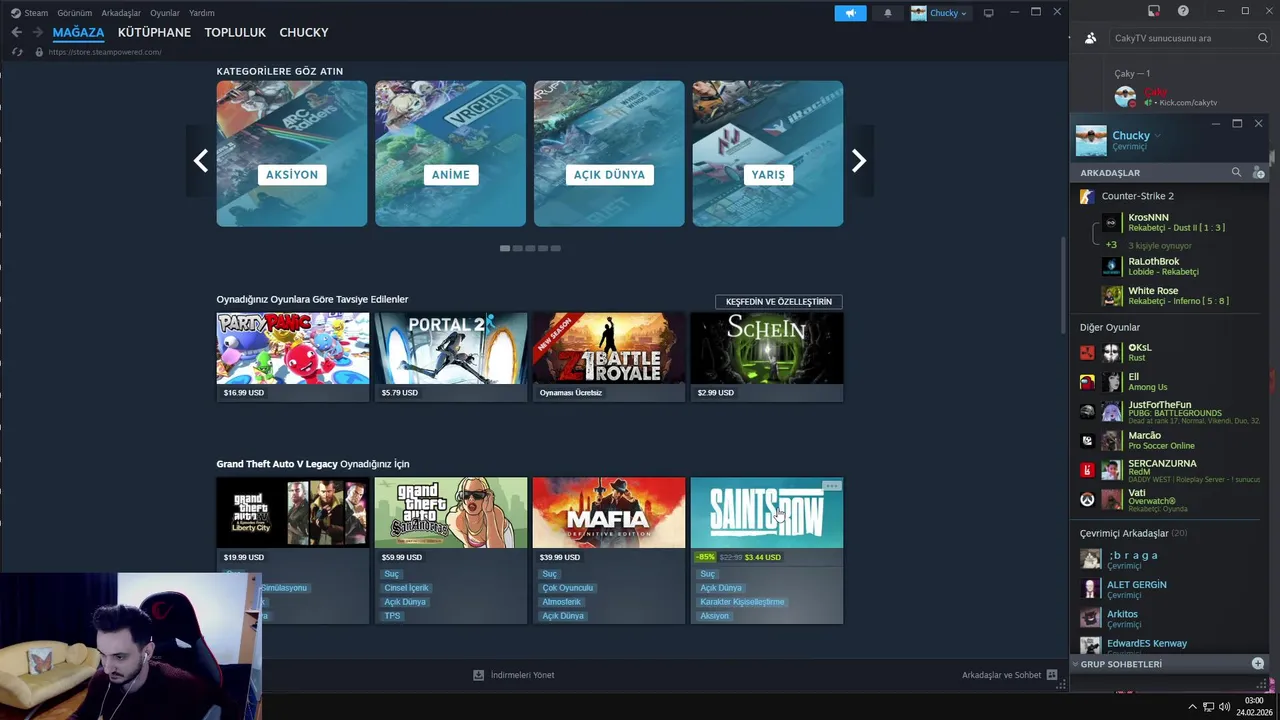Open the notifications bell

click(887, 13)
